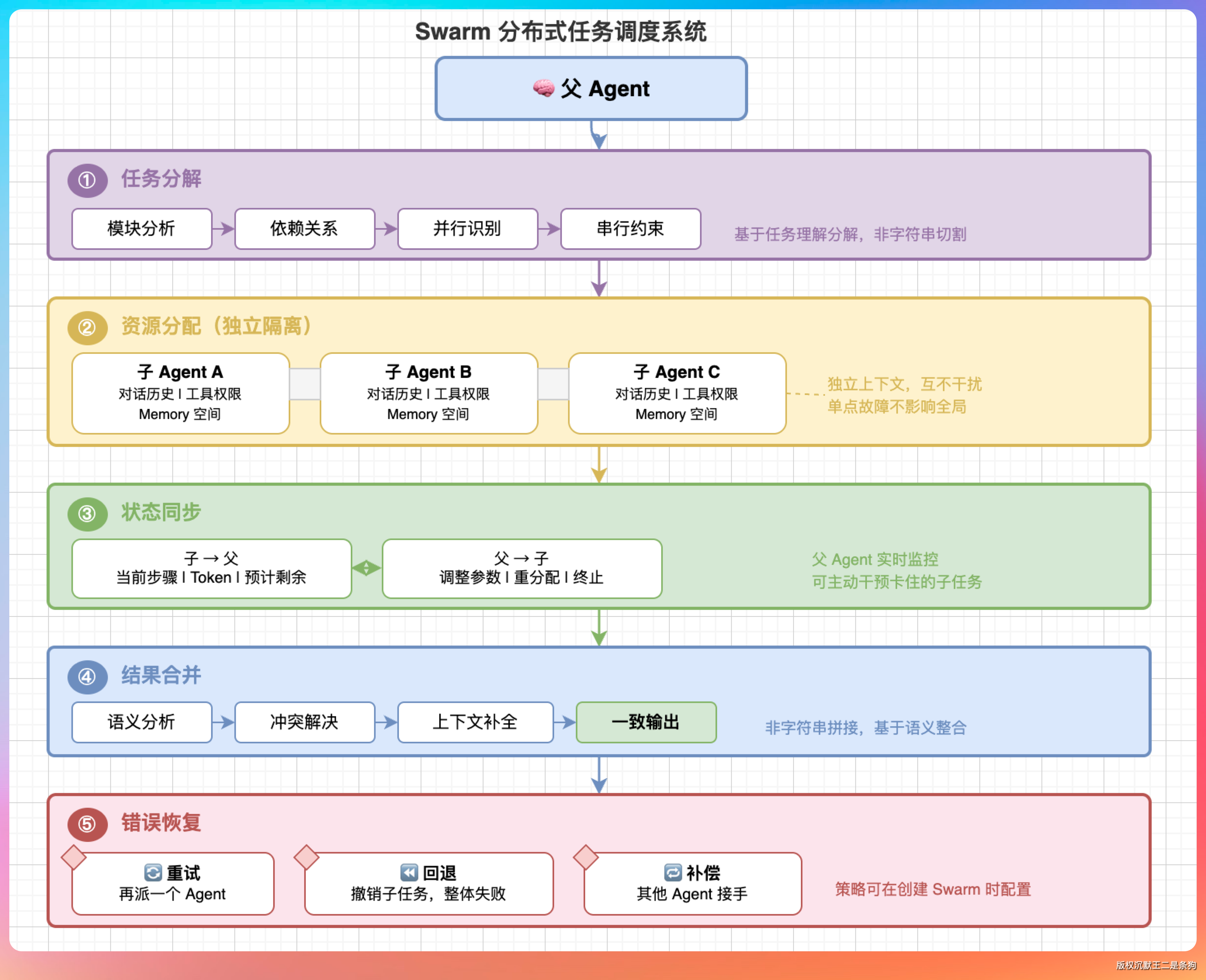Click the rewind icon next to 回退
This screenshot has width=1206, height=980.
click(x=409, y=873)
